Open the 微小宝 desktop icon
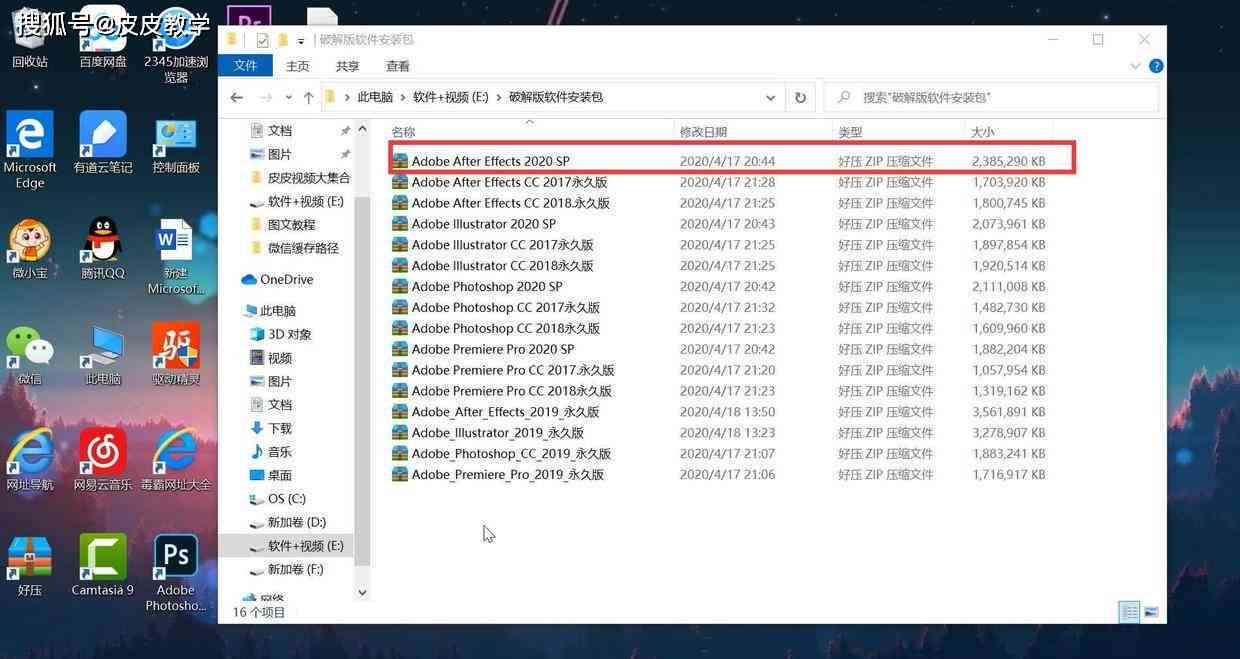This screenshot has width=1240, height=659. click(x=30, y=248)
